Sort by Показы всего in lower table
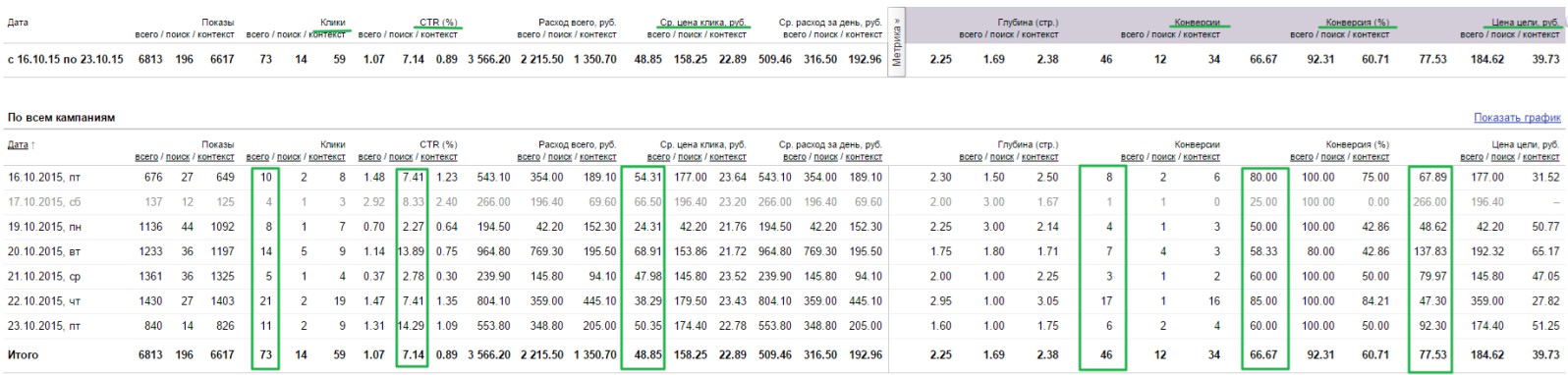Image resolution: width=1568 pixels, height=375 pixels. click(146, 157)
